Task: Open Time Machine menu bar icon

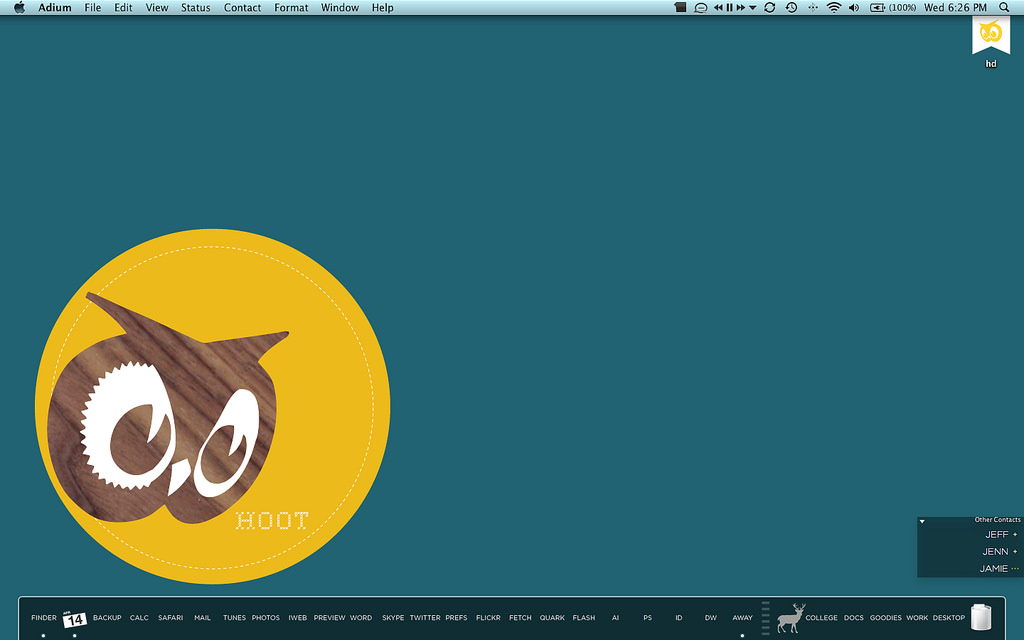Action: click(791, 8)
